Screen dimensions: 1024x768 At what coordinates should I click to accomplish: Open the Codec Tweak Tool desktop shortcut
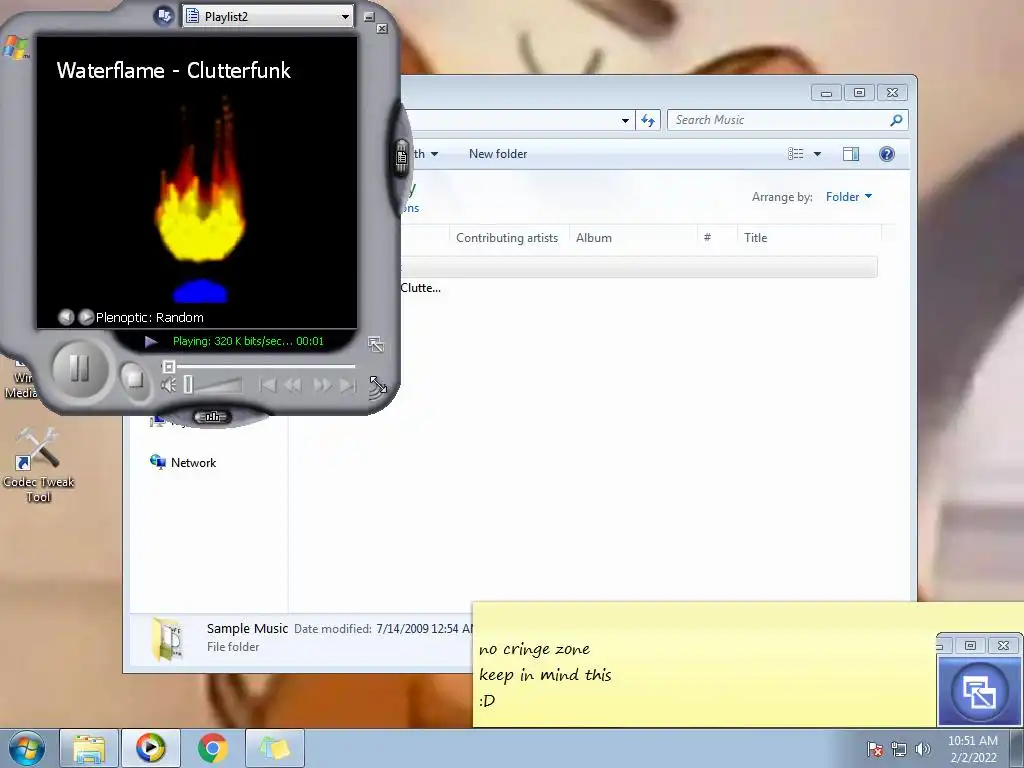[38, 465]
